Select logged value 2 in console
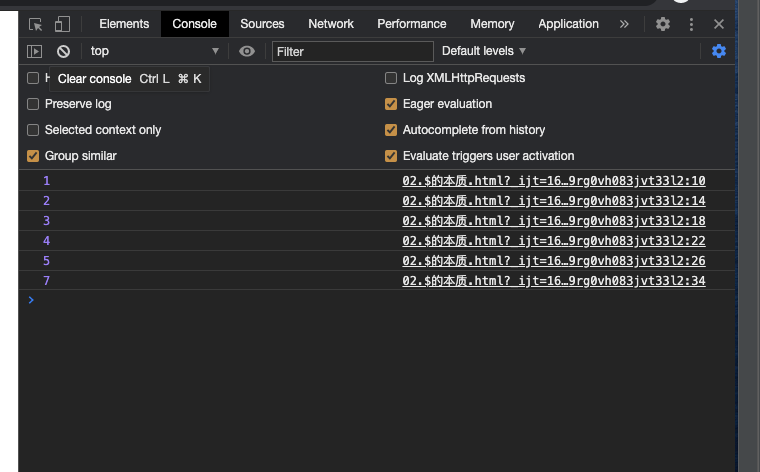 click(47, 201)
